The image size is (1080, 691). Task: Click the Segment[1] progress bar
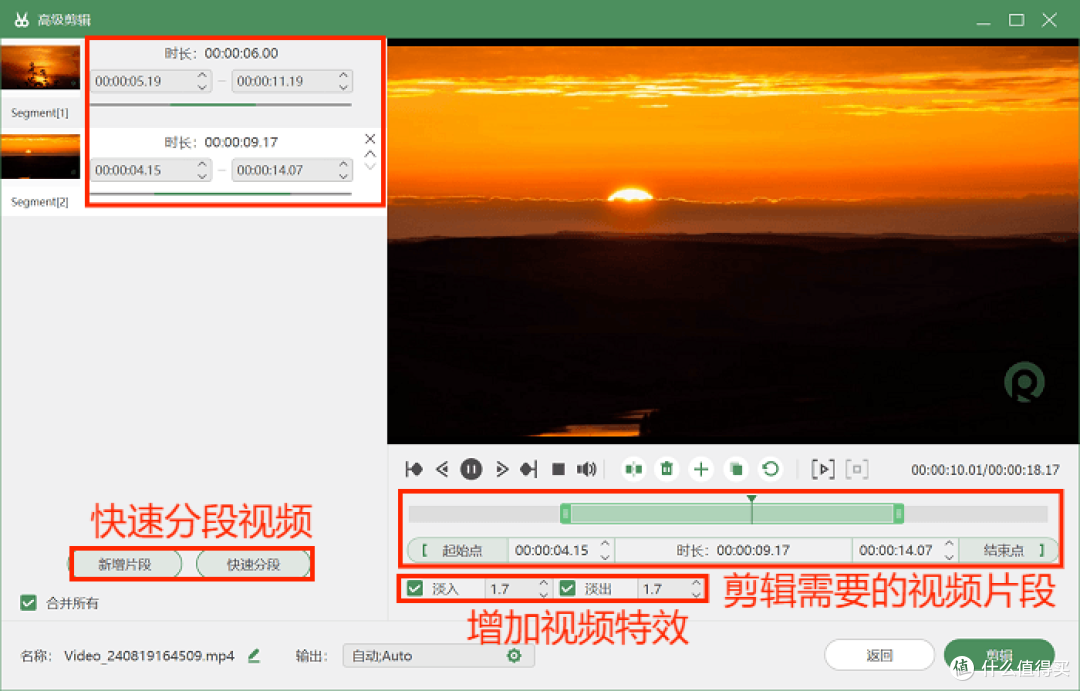[221, 105]
